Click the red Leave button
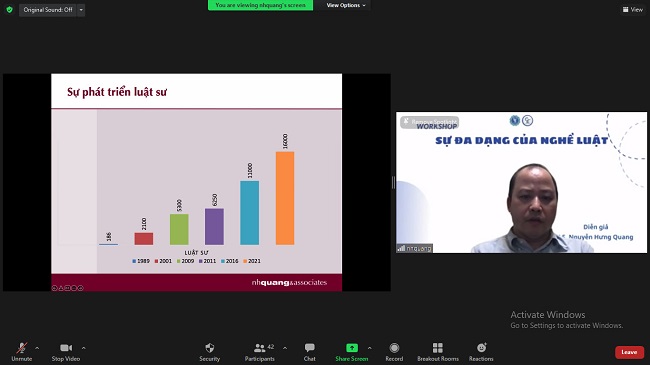Screen dimensions: 650x365 click(x=629, y=352)
